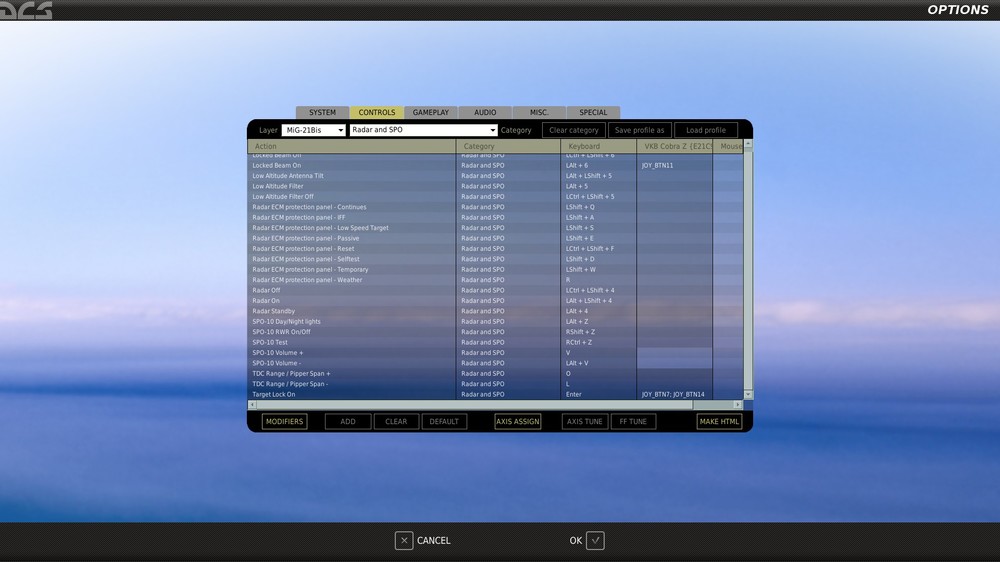The image size is (1000, 562).
Task: Confirm settings with OK
Action: pyautogui.click(x=587, y=540)
